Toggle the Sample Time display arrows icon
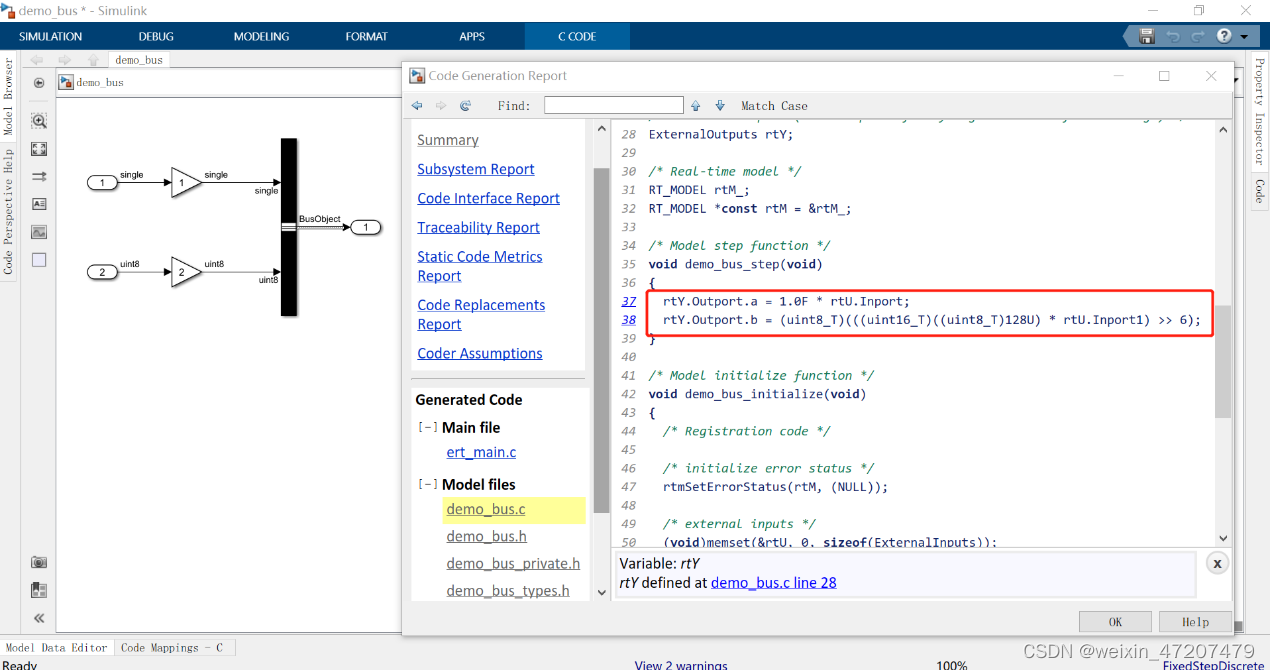The image size is (1270, 670). (x=39, y=177)
